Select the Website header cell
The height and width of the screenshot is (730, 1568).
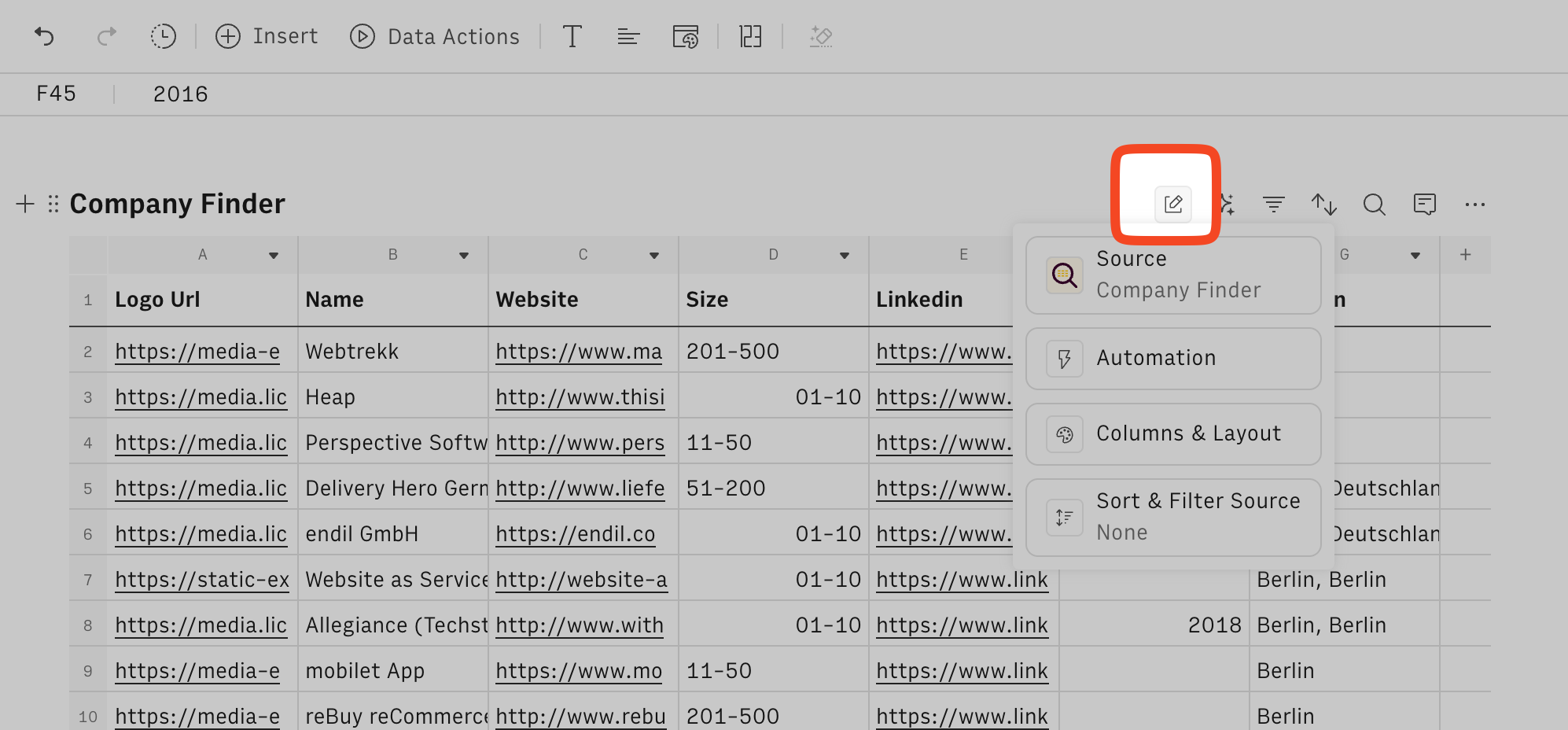[x=583, y=300]
